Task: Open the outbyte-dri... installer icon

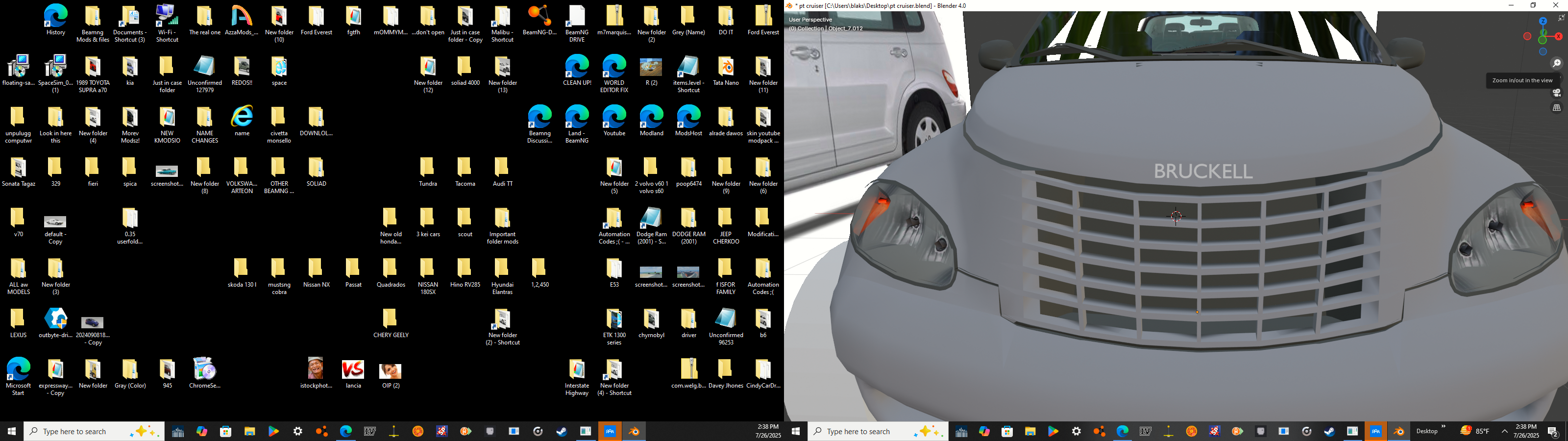Action: pyautogui.click(x=55, y=322)
